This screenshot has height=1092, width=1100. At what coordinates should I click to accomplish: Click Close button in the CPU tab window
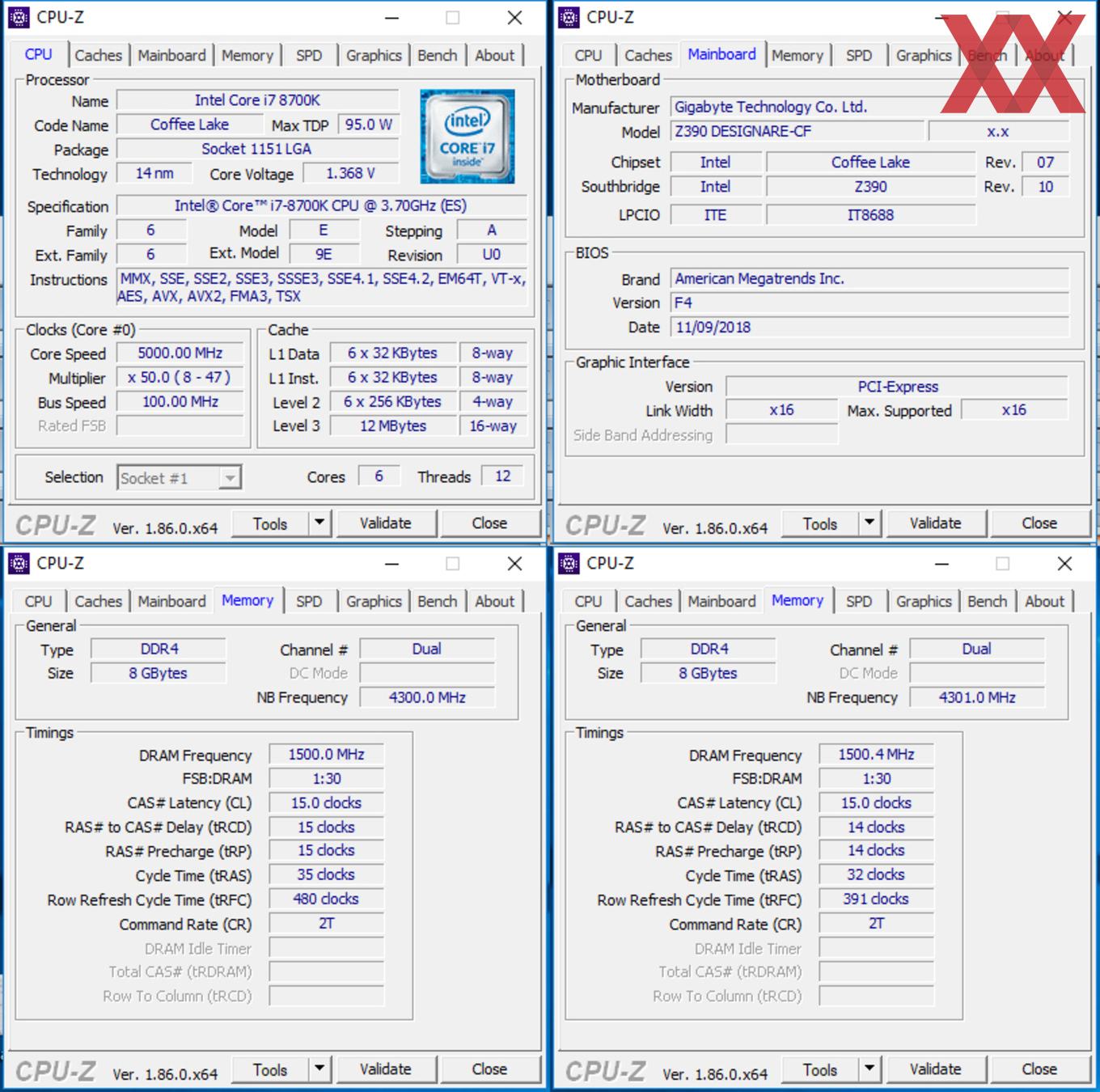[490, 523]
